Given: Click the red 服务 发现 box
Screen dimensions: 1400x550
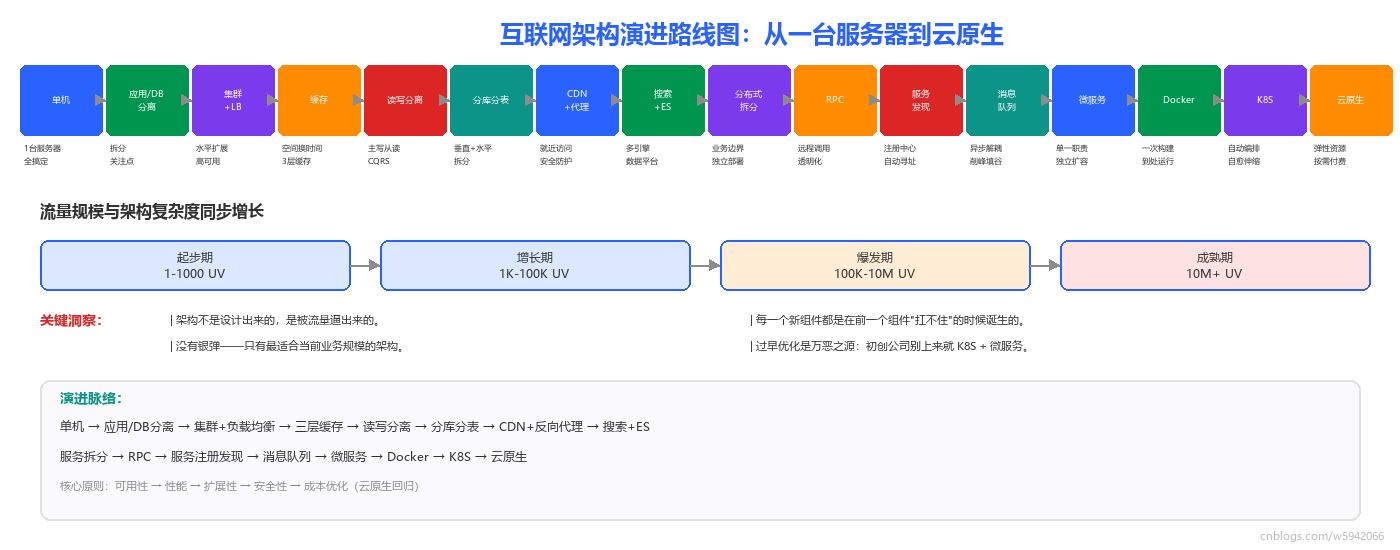Looking at the screenshot, I should tap(921, 100).
